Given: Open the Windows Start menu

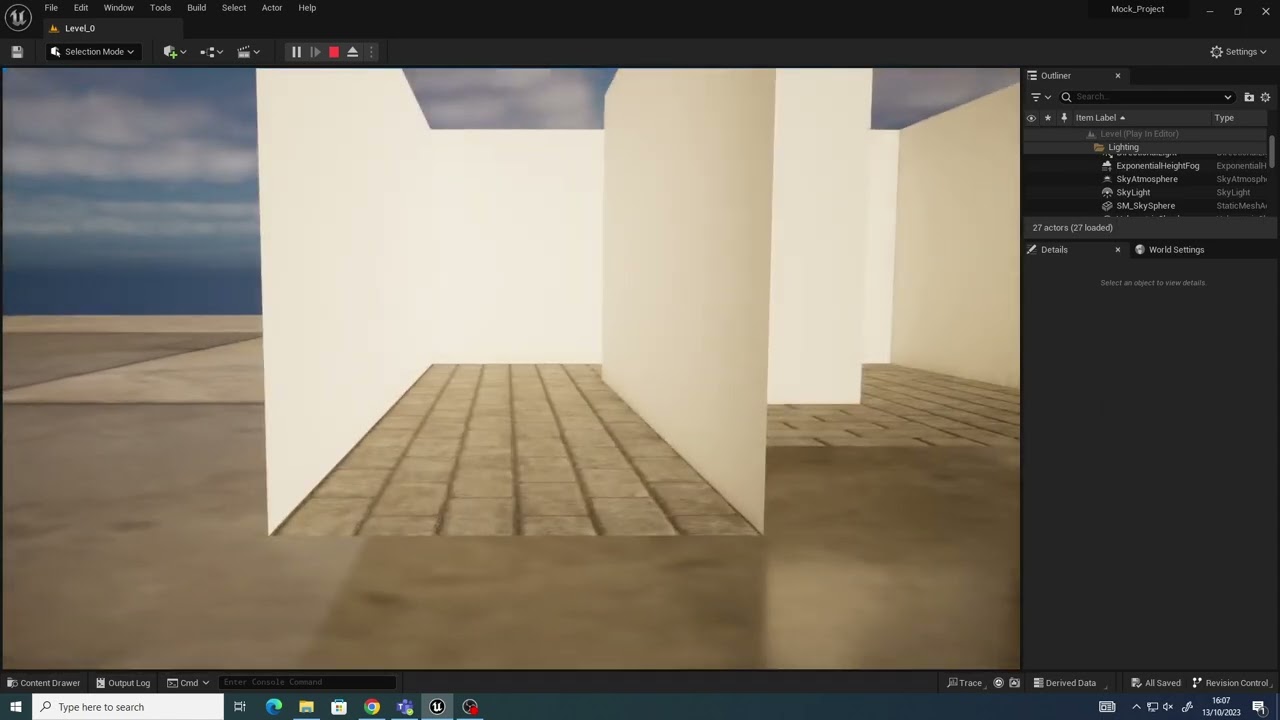Looking at the screenshot, I should 16,707.
